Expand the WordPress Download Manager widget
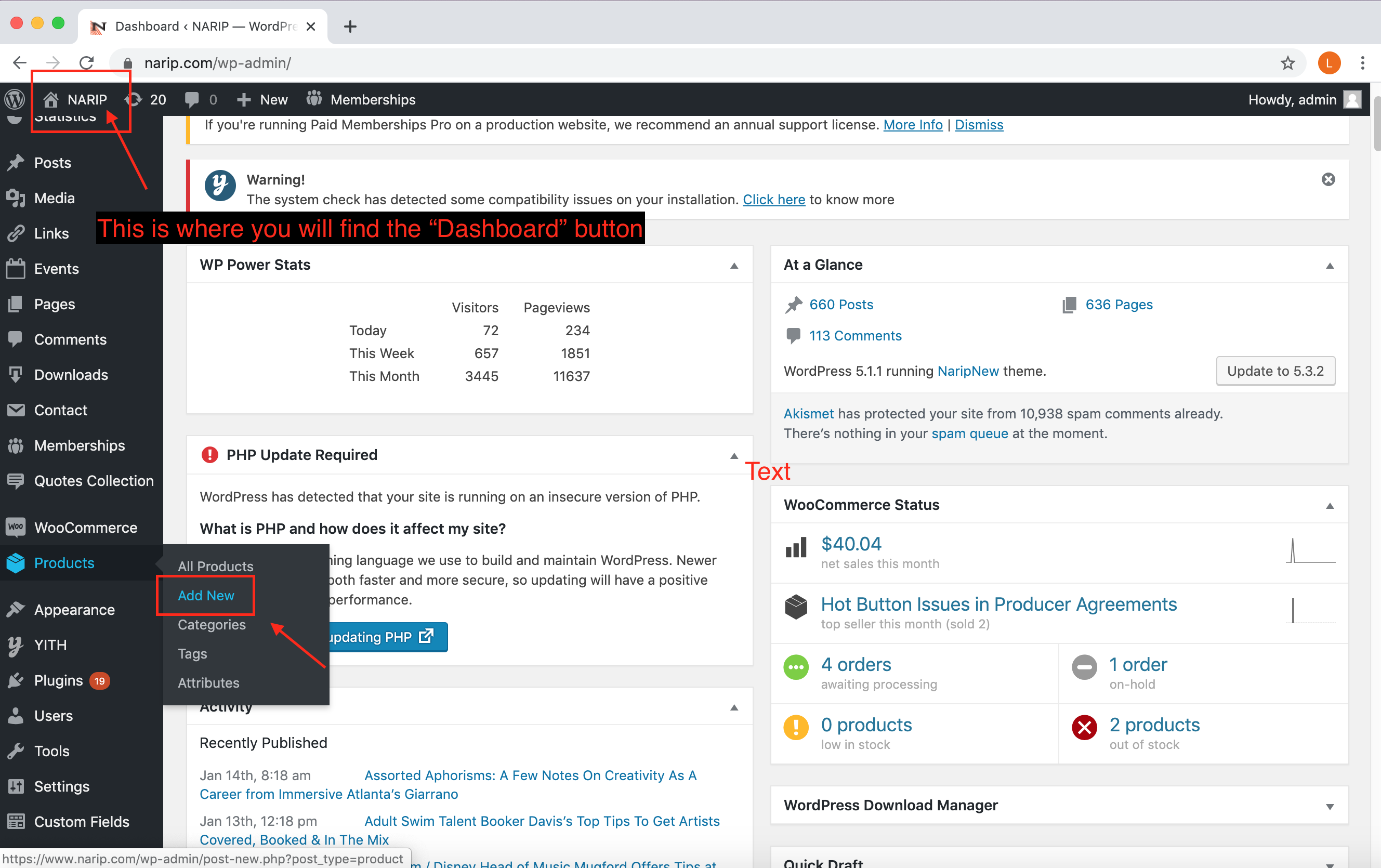1381x868 pixels. tap(1330, 806)
